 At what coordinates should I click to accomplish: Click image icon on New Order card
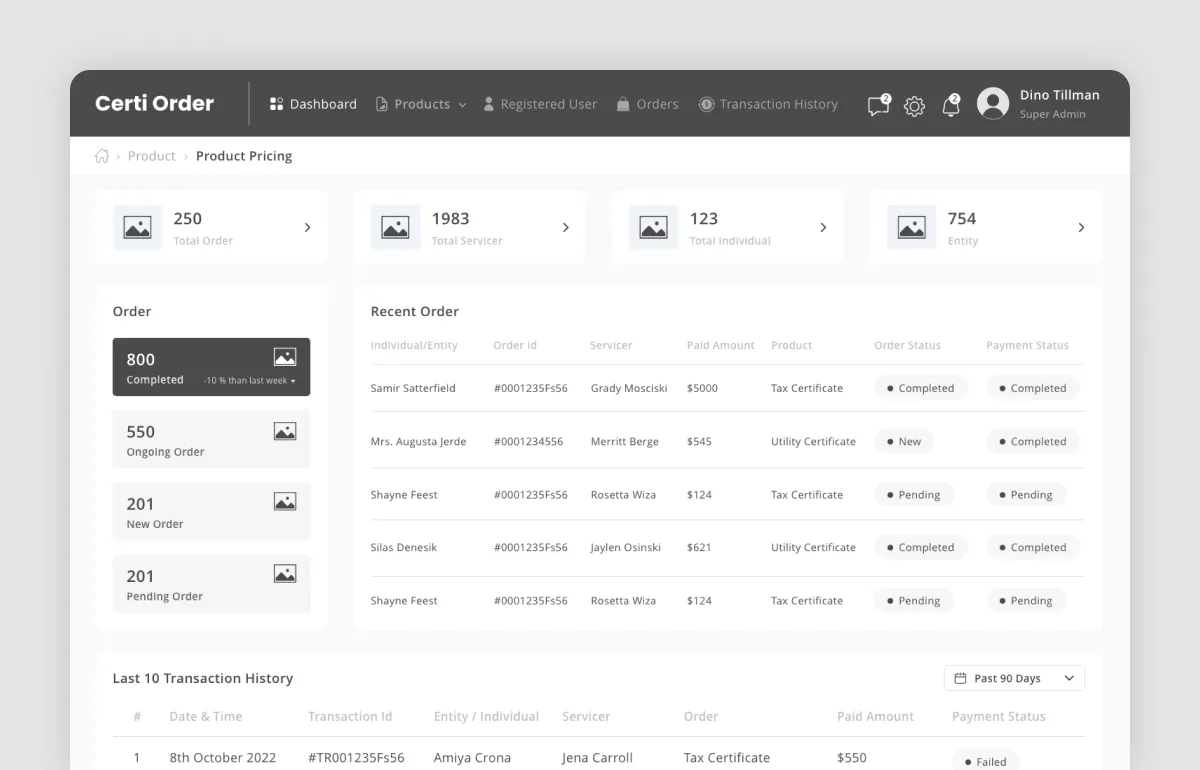tap(285, 501)
